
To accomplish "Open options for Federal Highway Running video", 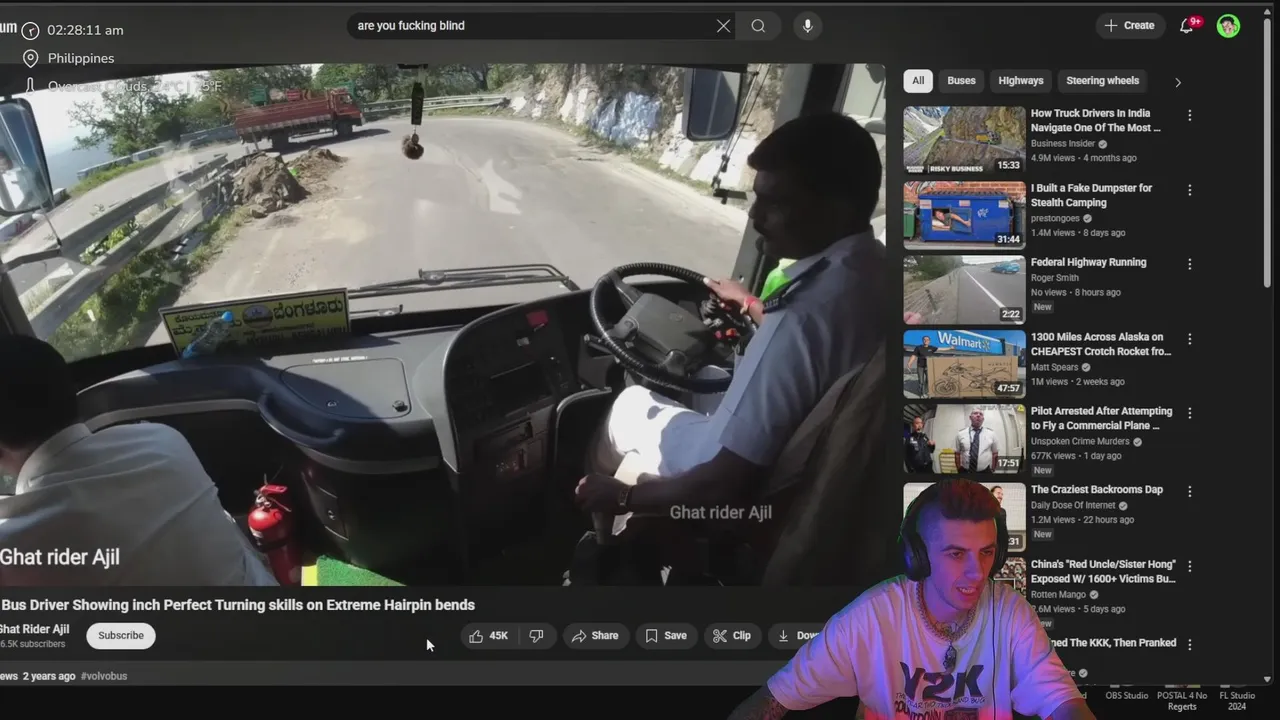I will coord(1189,264).
